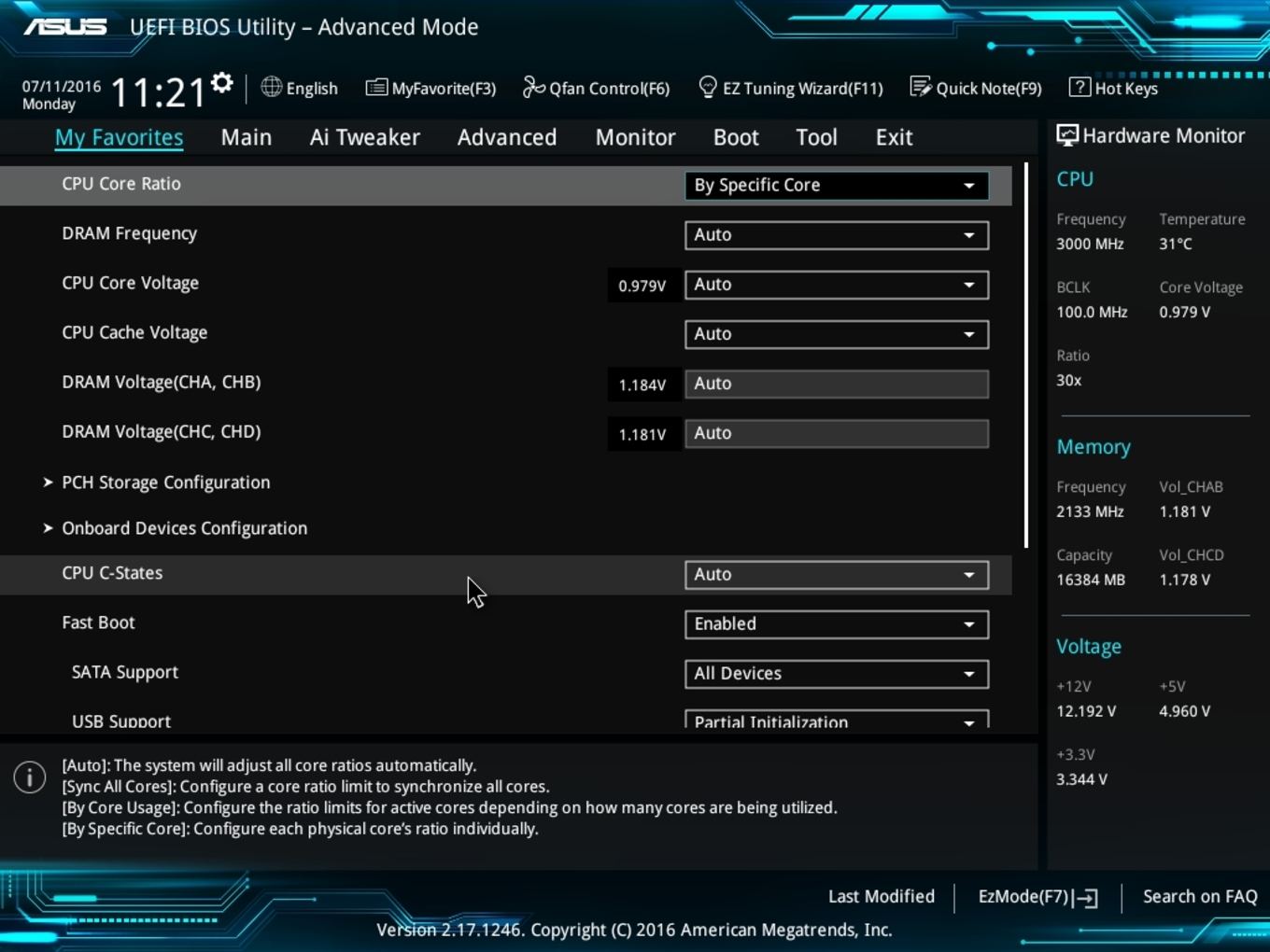Open the Exit tab
The height and width of the screenshot is (952, 1270).
[894, 137]
